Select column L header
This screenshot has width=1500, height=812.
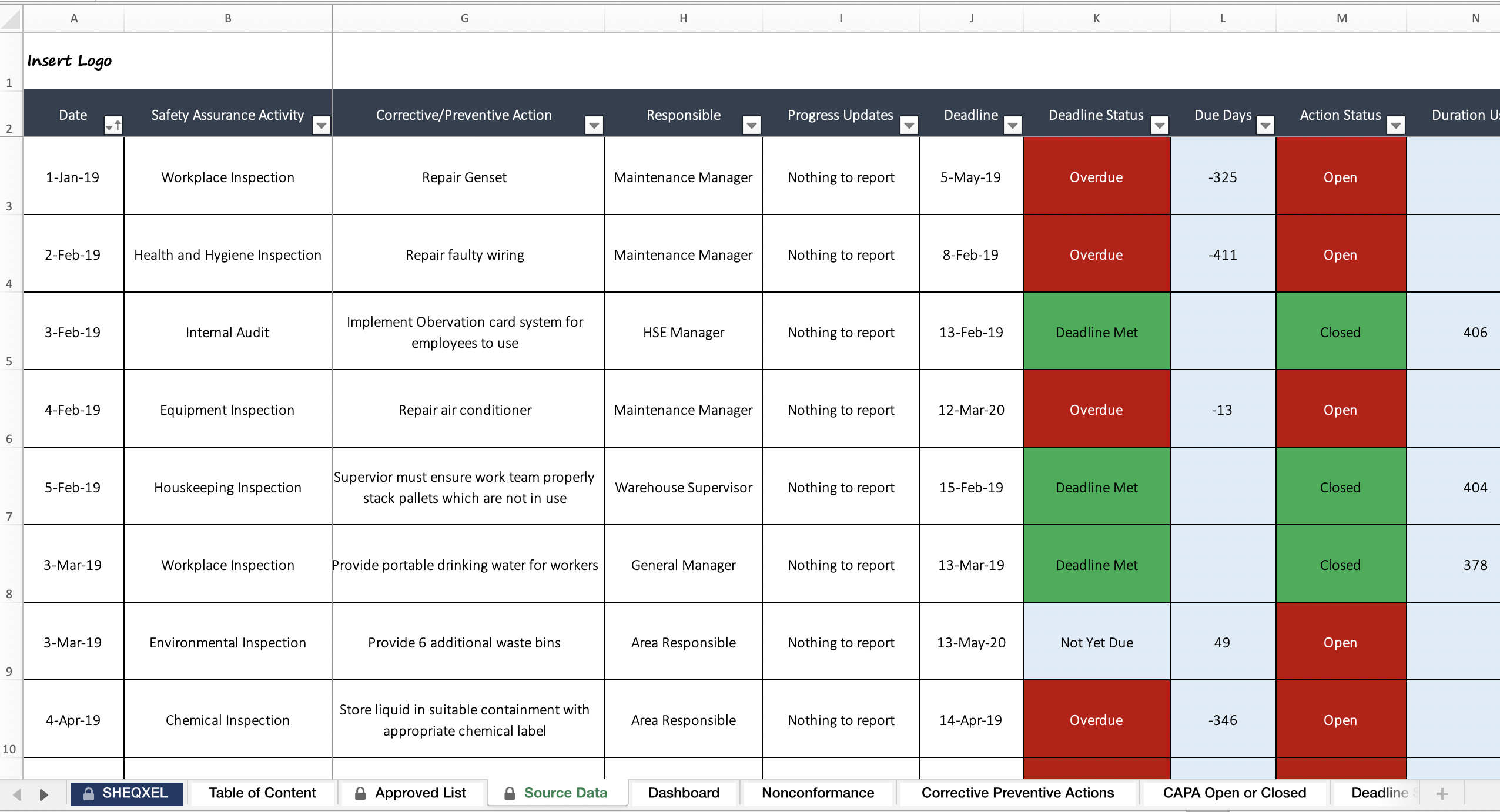[x=1222, y=18]
